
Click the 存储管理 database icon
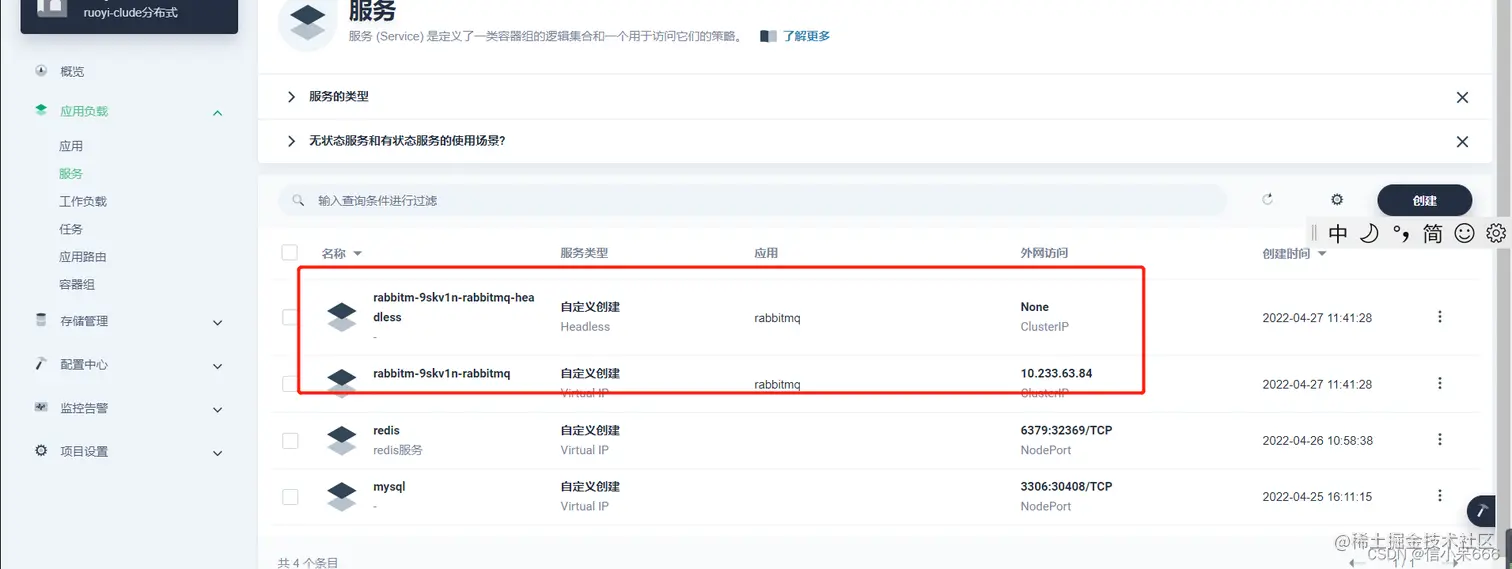[41, 320]
